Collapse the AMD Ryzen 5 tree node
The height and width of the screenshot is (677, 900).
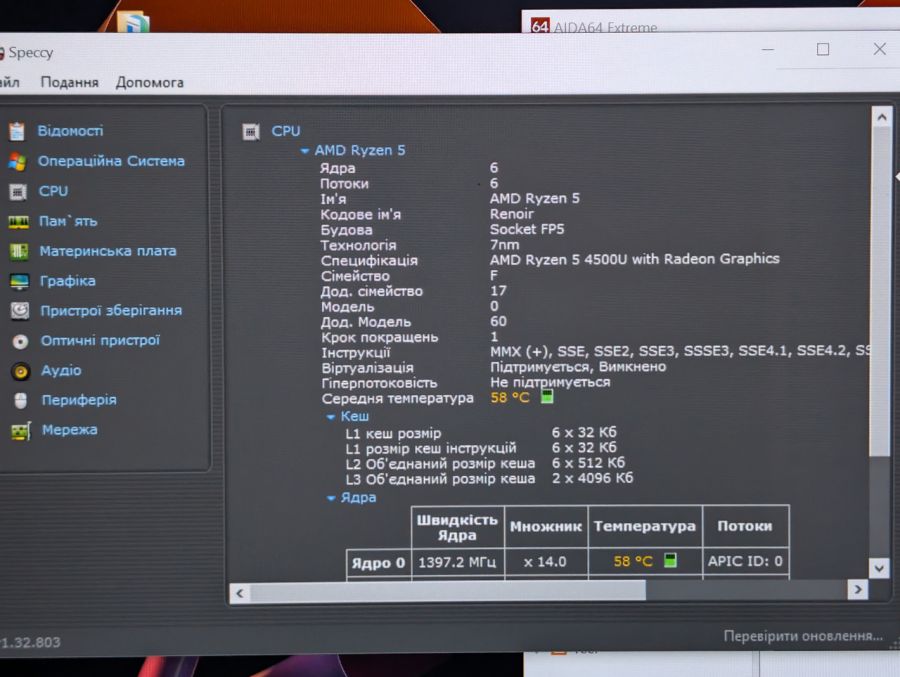[305, 151]
